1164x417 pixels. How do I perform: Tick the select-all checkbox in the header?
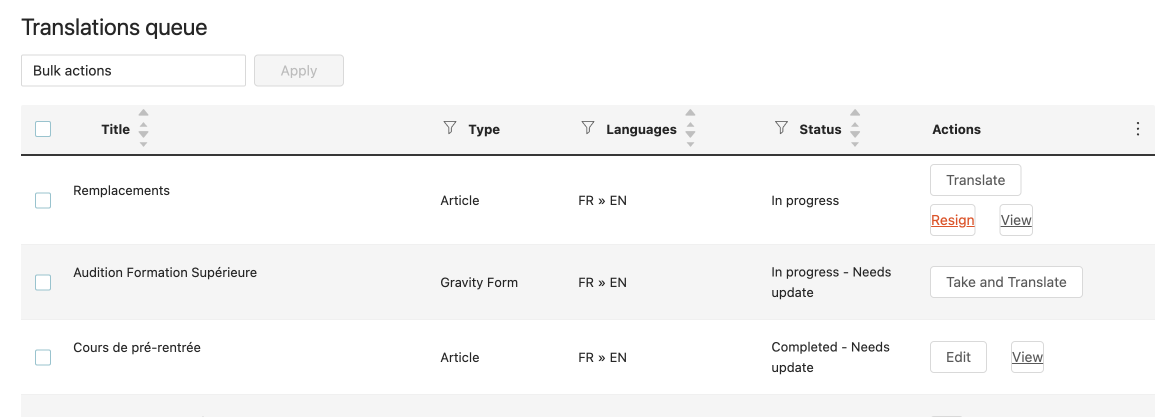pyautogui.click(x=43, y=129)
